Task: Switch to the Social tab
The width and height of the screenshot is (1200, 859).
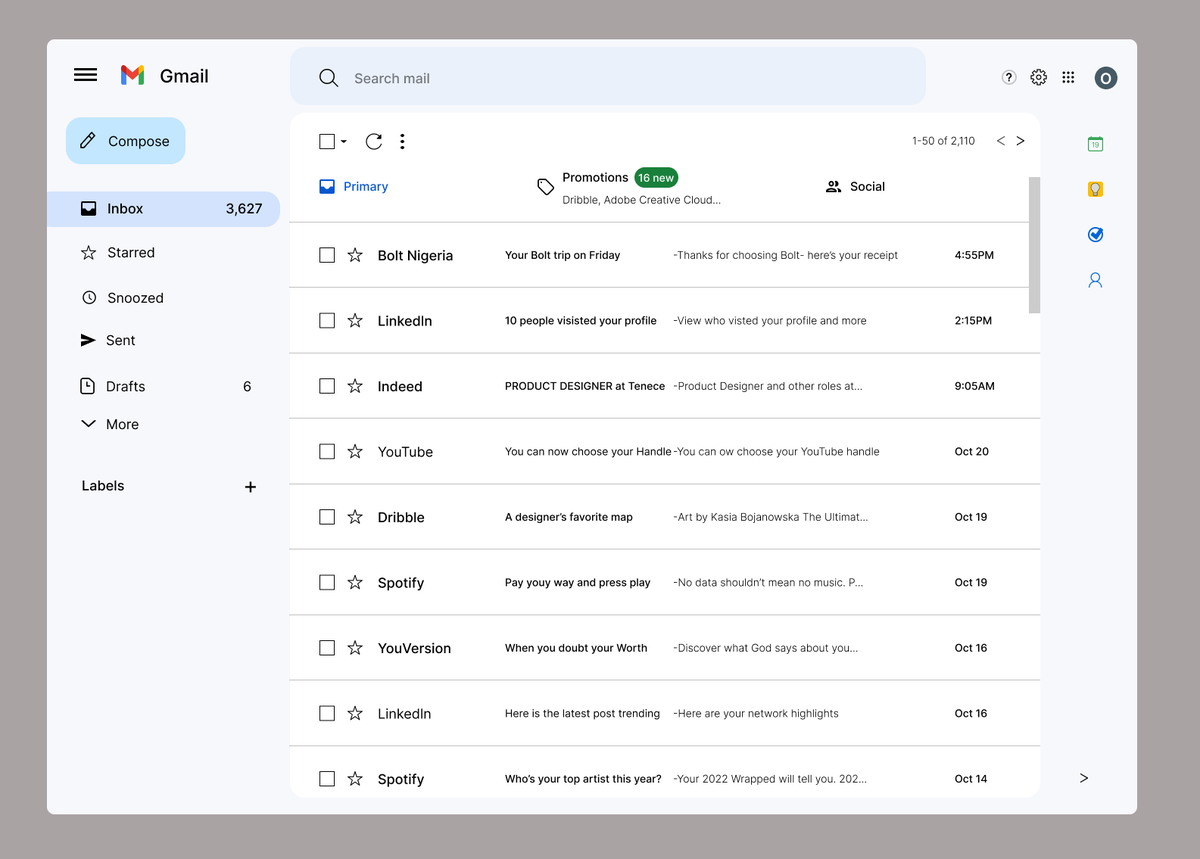Action: pos(856,186)
